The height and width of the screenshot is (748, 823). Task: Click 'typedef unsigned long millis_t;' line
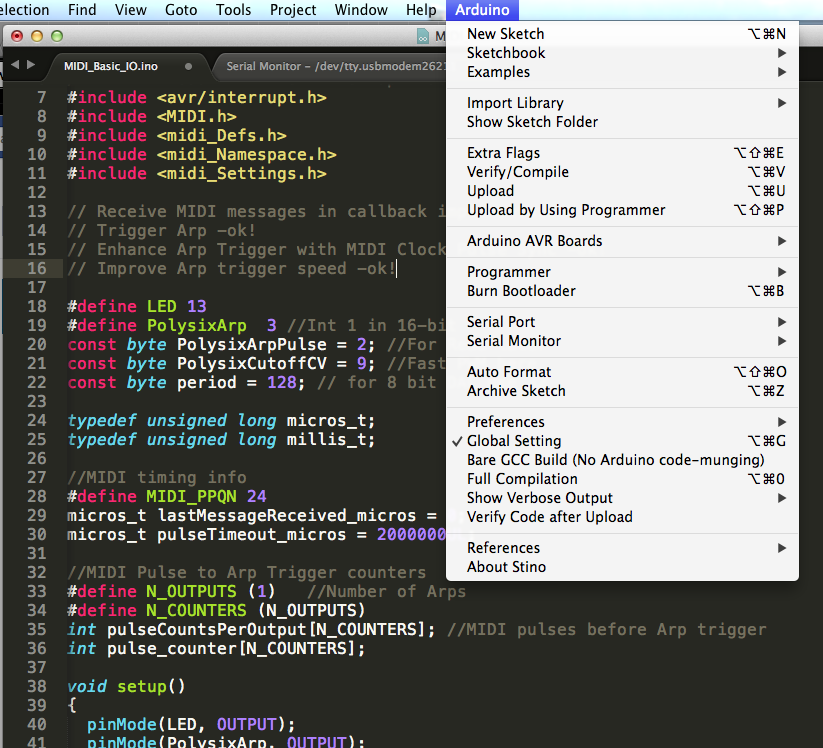pos(221,439)
